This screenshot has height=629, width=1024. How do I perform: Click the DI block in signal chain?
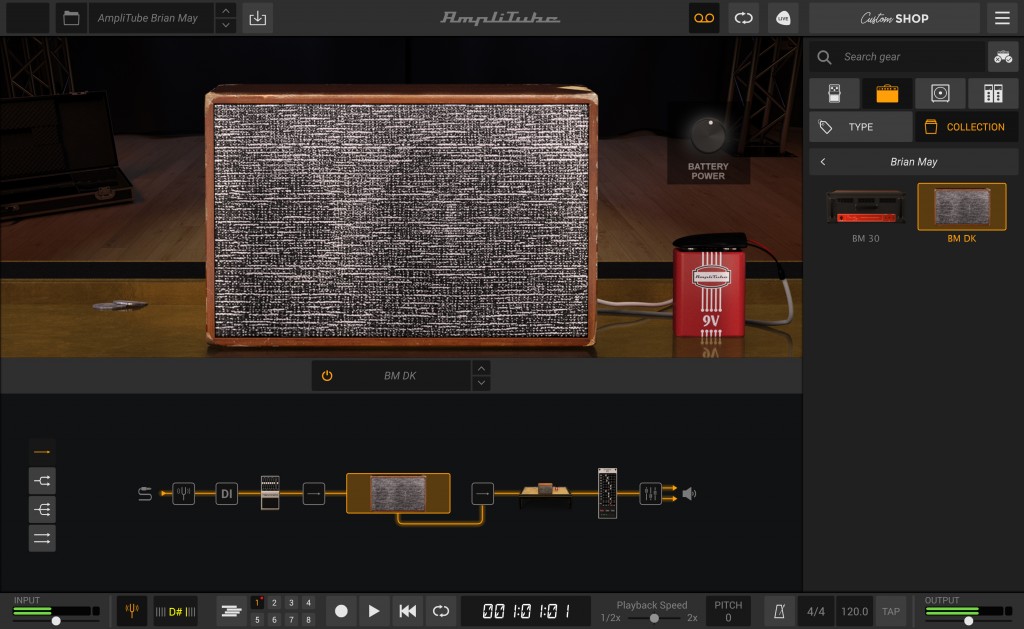[x=227, y=493]
